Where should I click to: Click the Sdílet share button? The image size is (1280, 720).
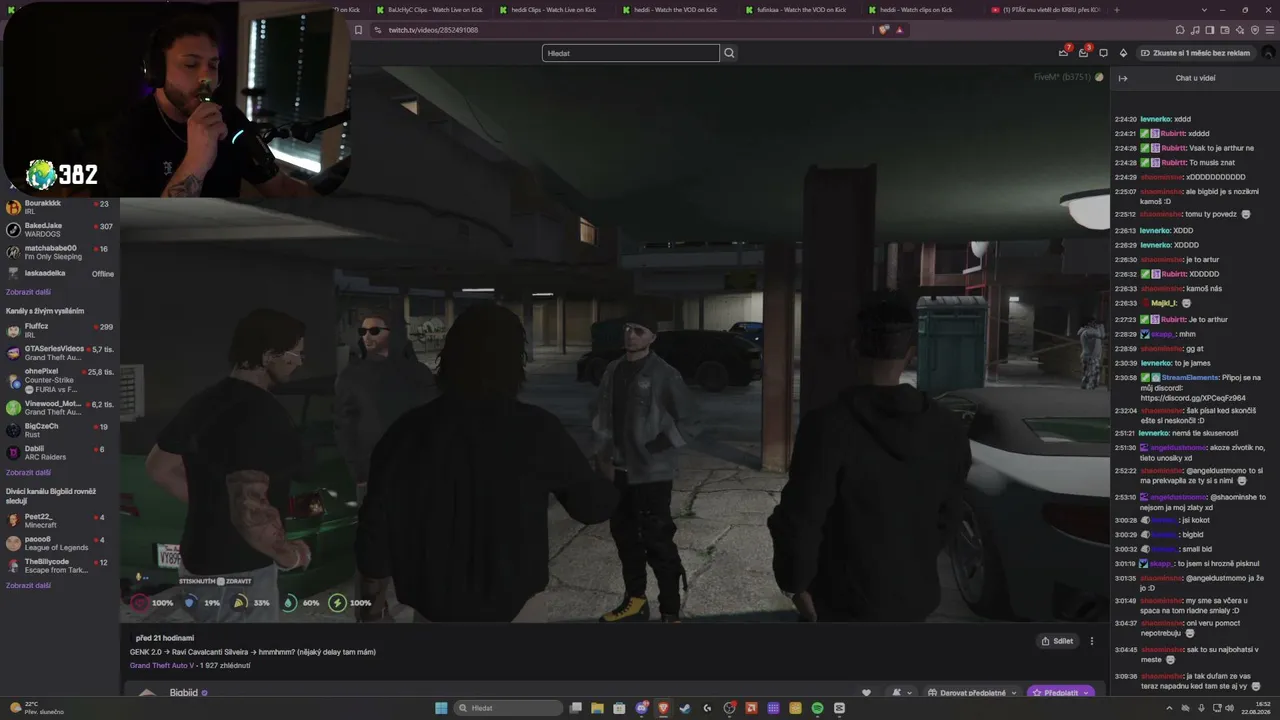(x=1057, y=641)
